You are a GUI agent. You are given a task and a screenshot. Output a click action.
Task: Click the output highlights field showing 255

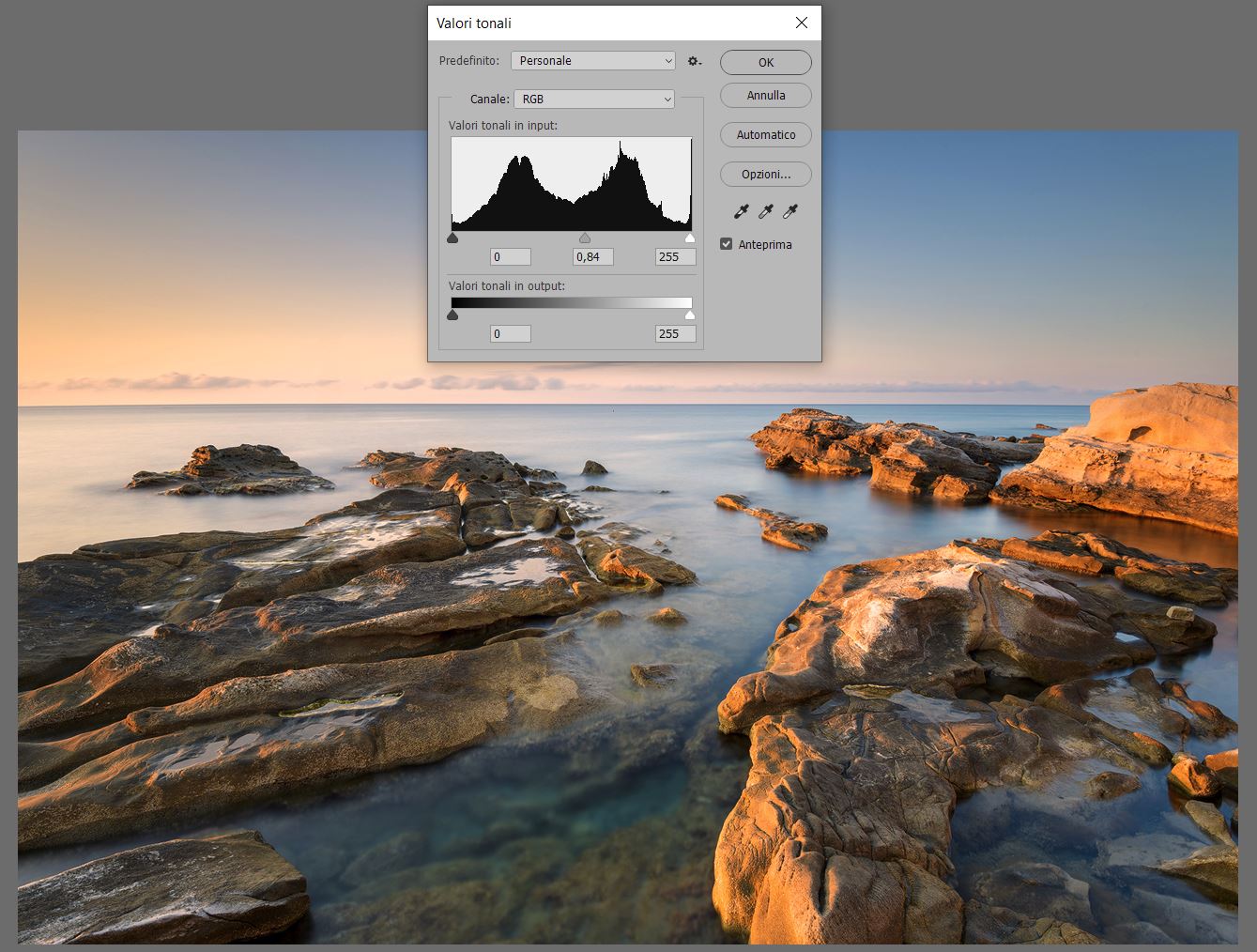tap(675, 334)
